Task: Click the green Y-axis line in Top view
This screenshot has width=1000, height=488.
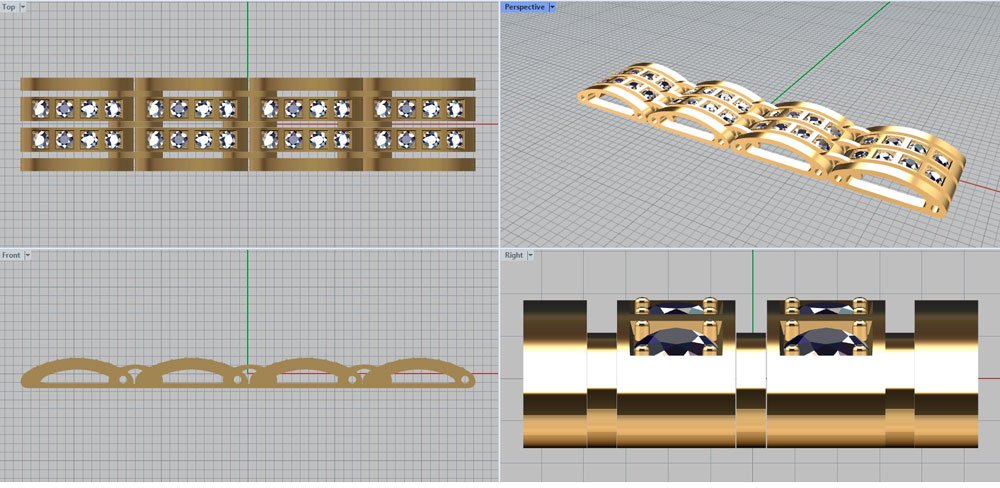Action: coord(248,40)
